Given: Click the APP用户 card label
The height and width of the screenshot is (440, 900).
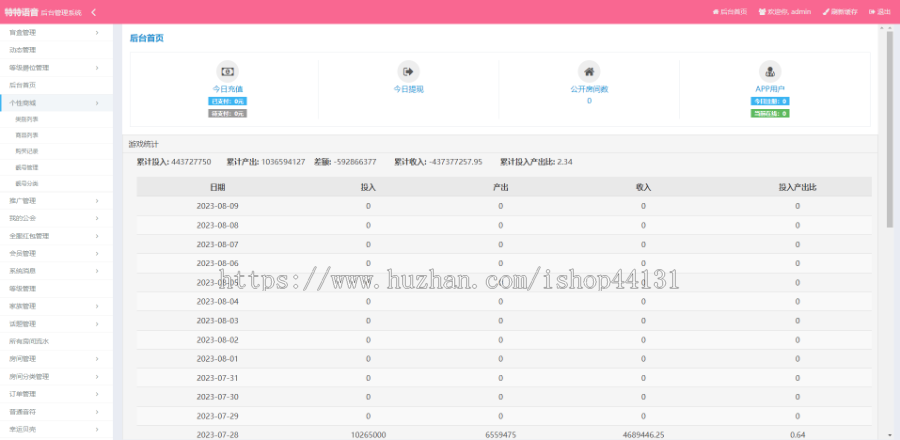Looking at the screenshot, I should [x=770, y=89].
